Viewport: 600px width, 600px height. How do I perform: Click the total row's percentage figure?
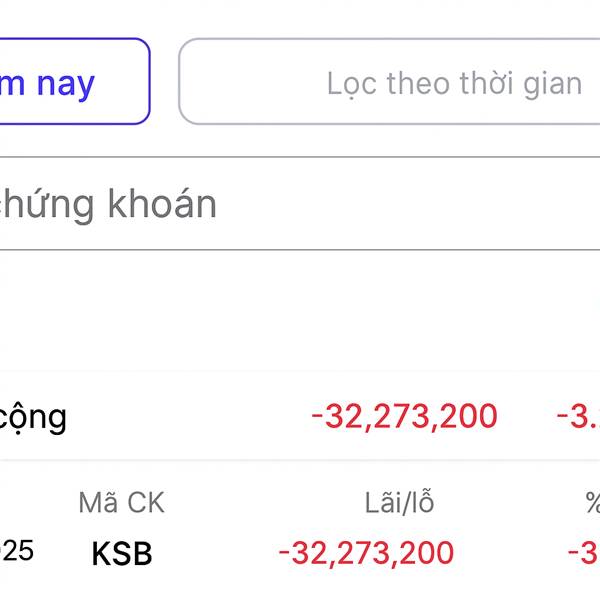pos(578,416)
